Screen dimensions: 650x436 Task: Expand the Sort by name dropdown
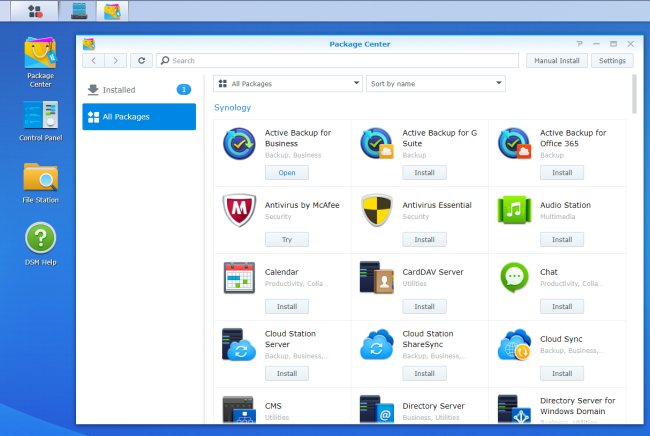pos(435,83)
